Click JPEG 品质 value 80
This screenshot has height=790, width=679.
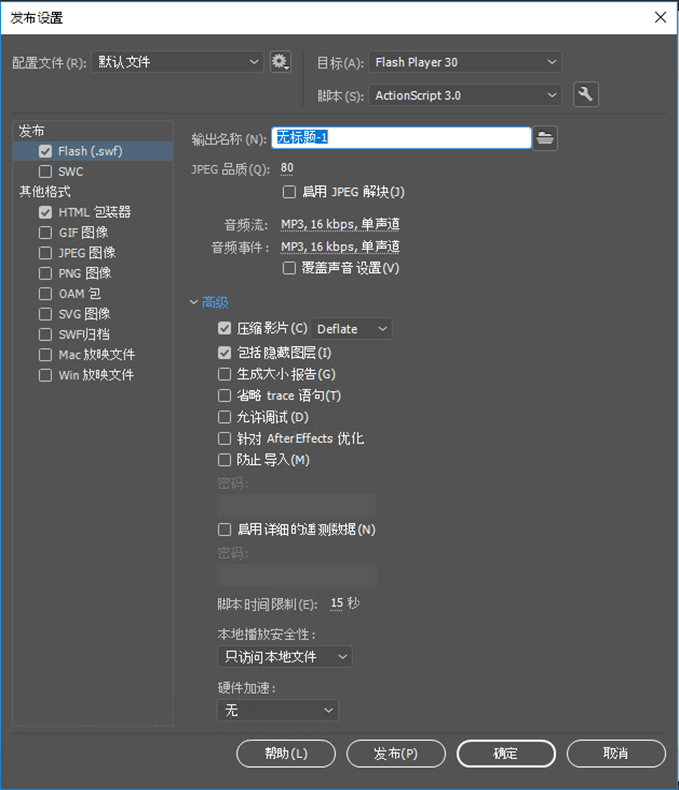coord(287,168)
